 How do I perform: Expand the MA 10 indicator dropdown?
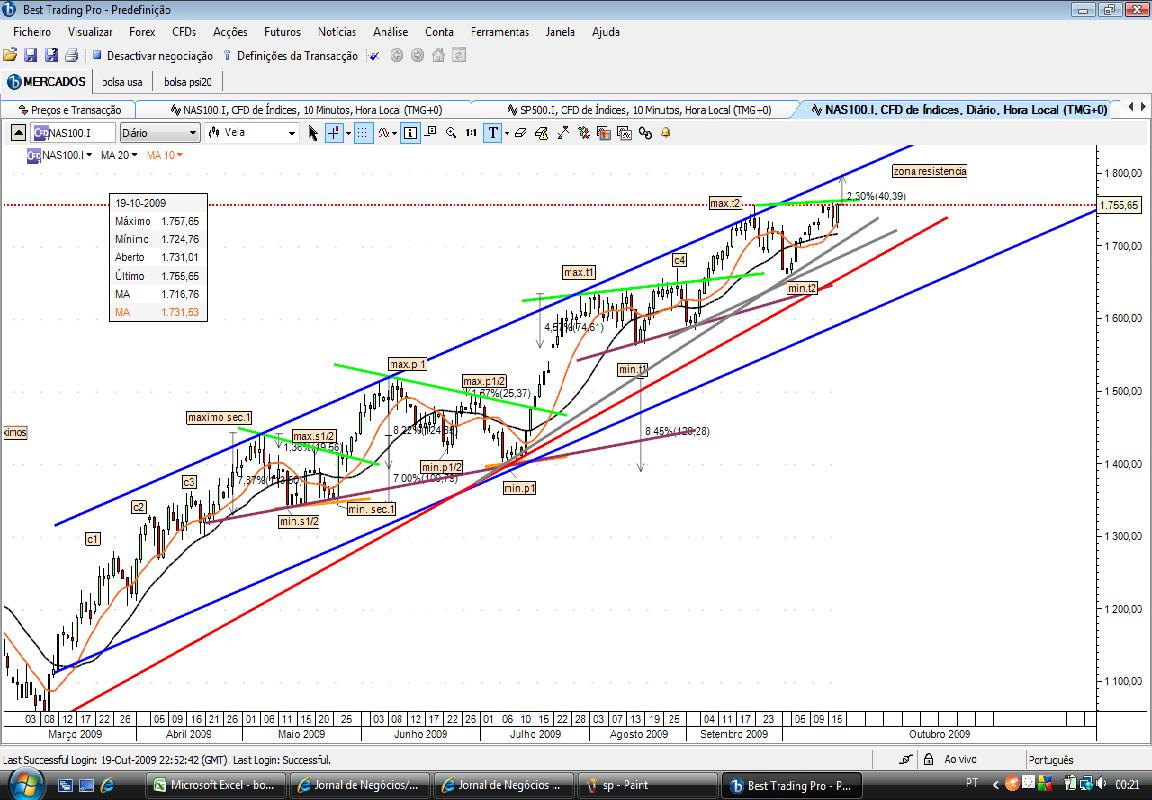[179, 155]
